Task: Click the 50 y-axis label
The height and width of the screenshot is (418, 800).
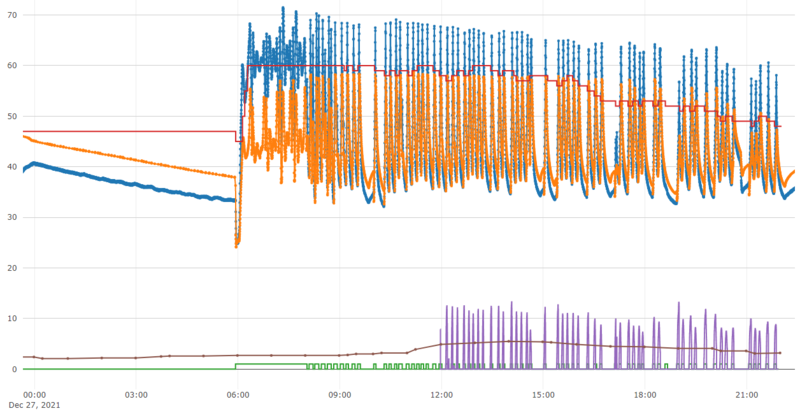Action: point(12,116)
